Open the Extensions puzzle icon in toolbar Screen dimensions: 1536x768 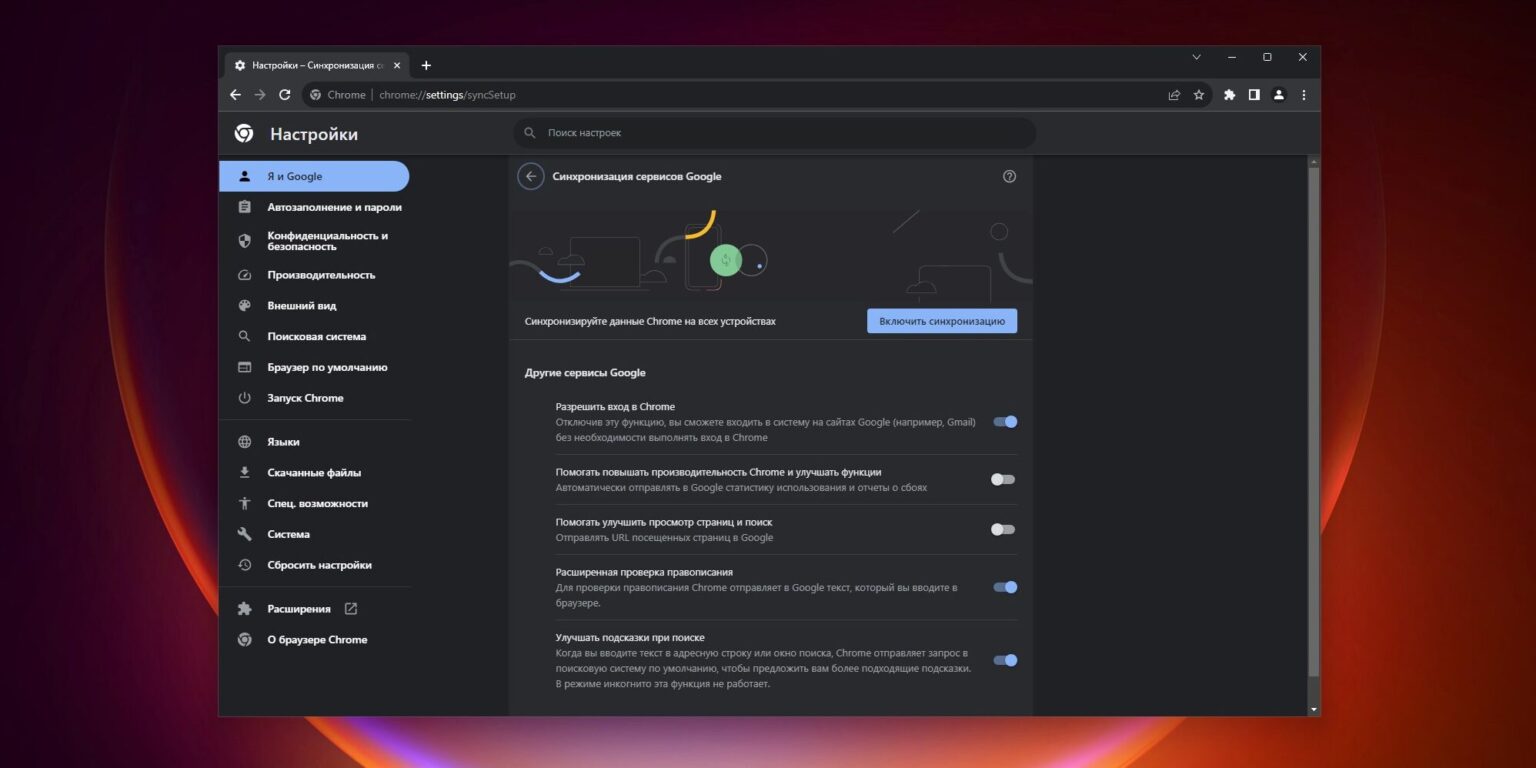point(1230,95)
